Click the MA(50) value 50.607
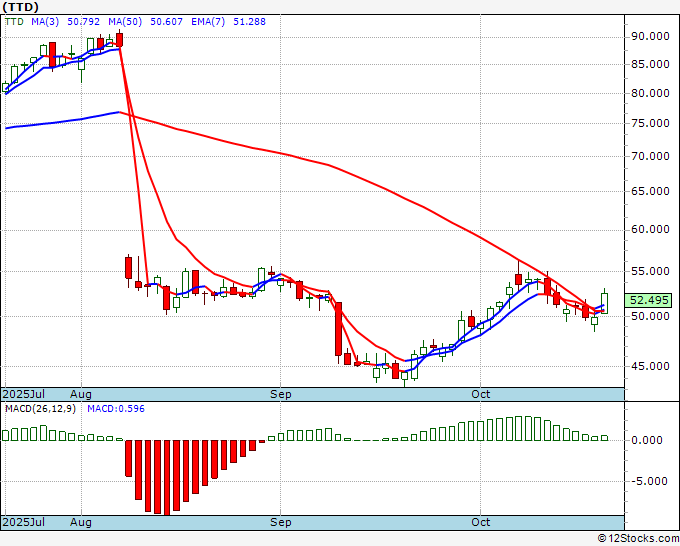 (166, 22)
